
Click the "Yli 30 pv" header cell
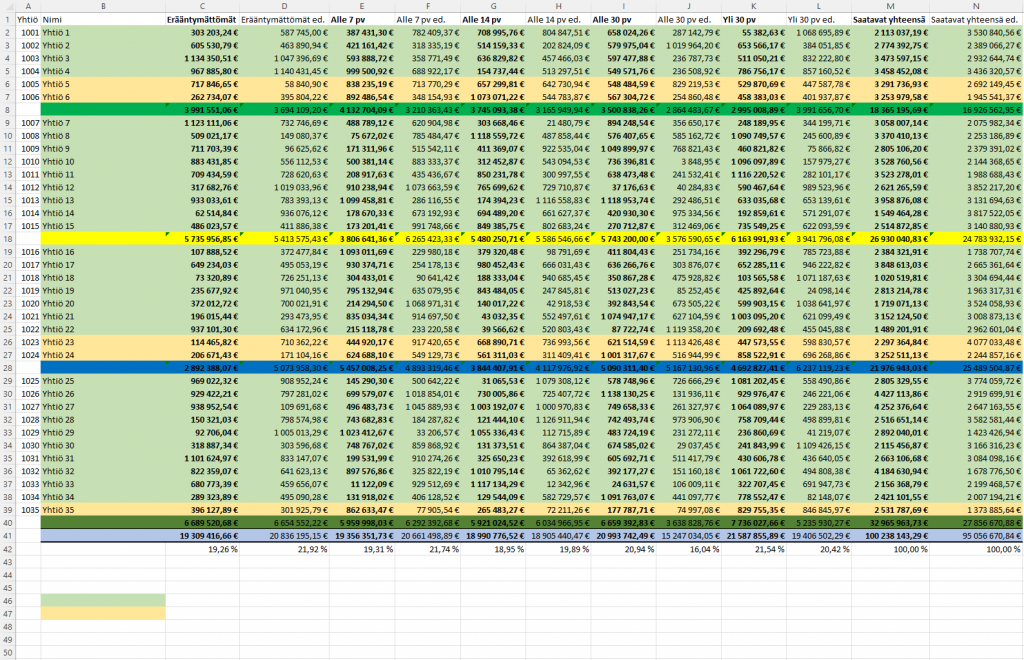tap(753, 19)
